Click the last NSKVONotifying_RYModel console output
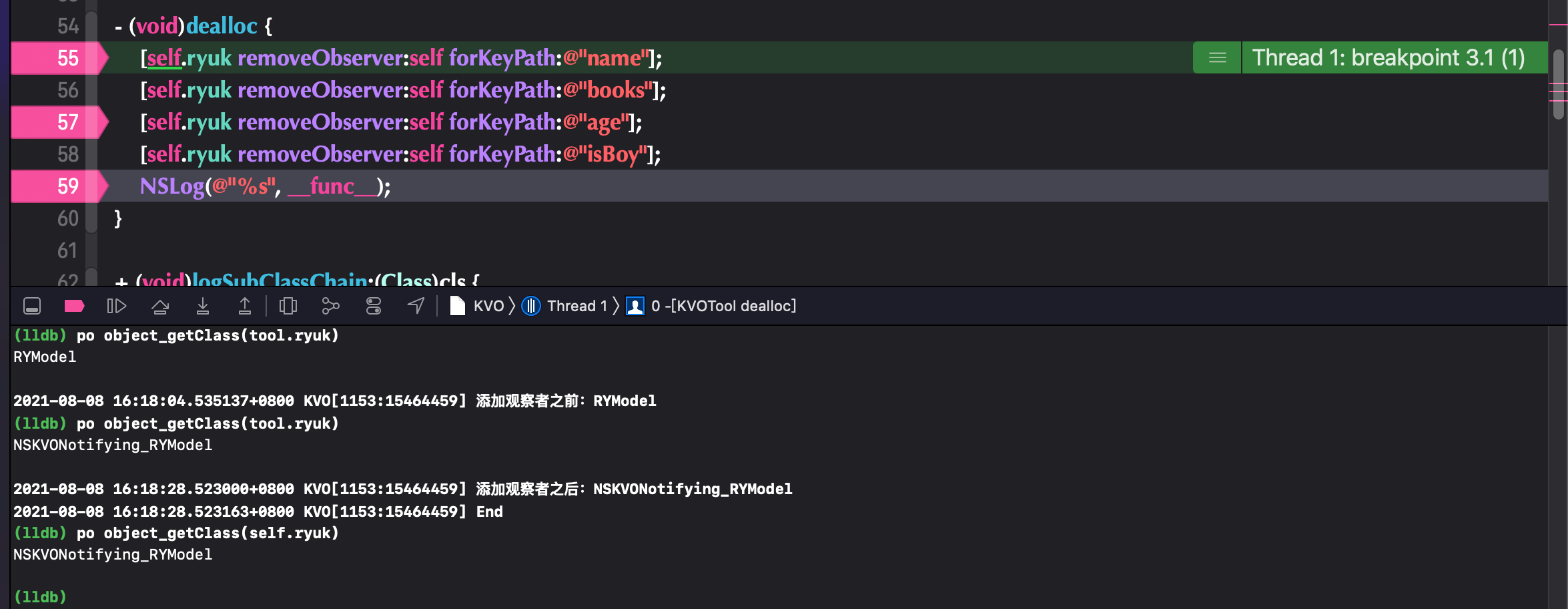This screenshot has width=1568, height=609. point(113,554)
